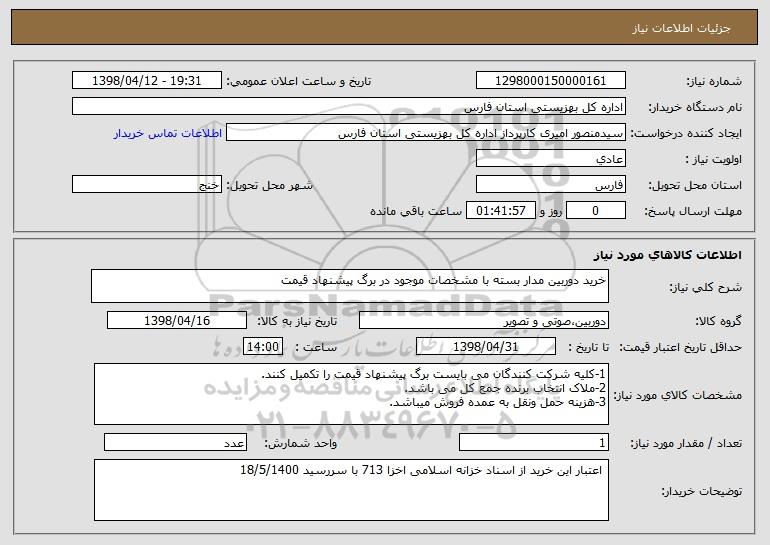Click the حداقل تاریخ اعتبار قیمت label
This screenshot has height=545, width=770.
tap(680, 348)
